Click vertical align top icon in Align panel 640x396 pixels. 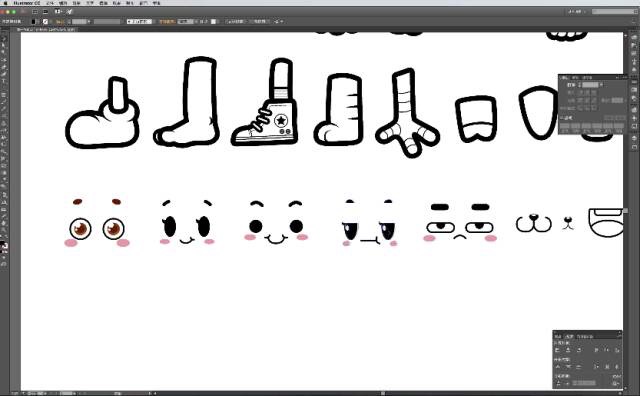(596, 350)
